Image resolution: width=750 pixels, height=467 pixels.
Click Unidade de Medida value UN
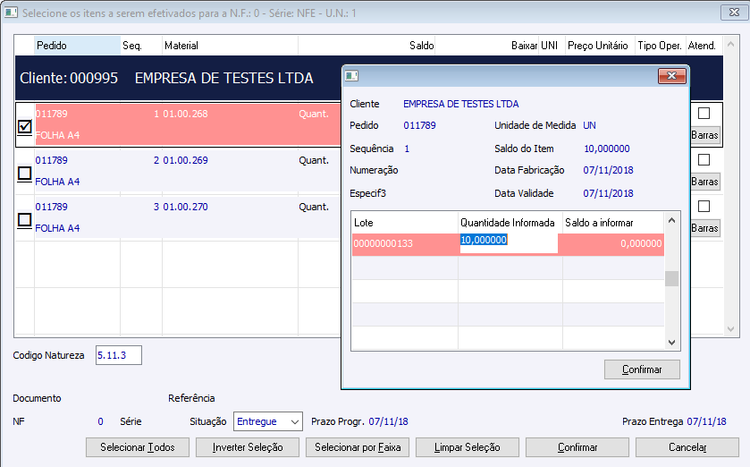click(x=589, y=125)
